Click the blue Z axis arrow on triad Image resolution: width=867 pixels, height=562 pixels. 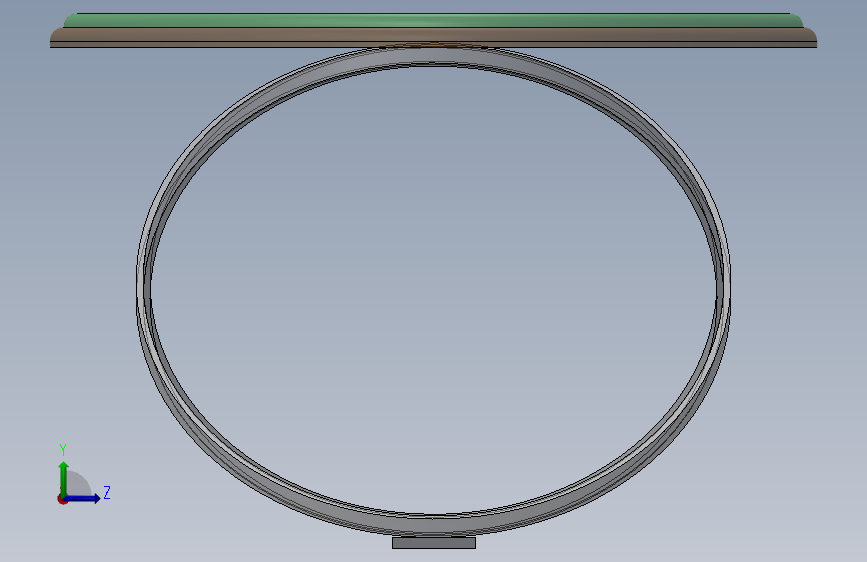click(84, 498)
